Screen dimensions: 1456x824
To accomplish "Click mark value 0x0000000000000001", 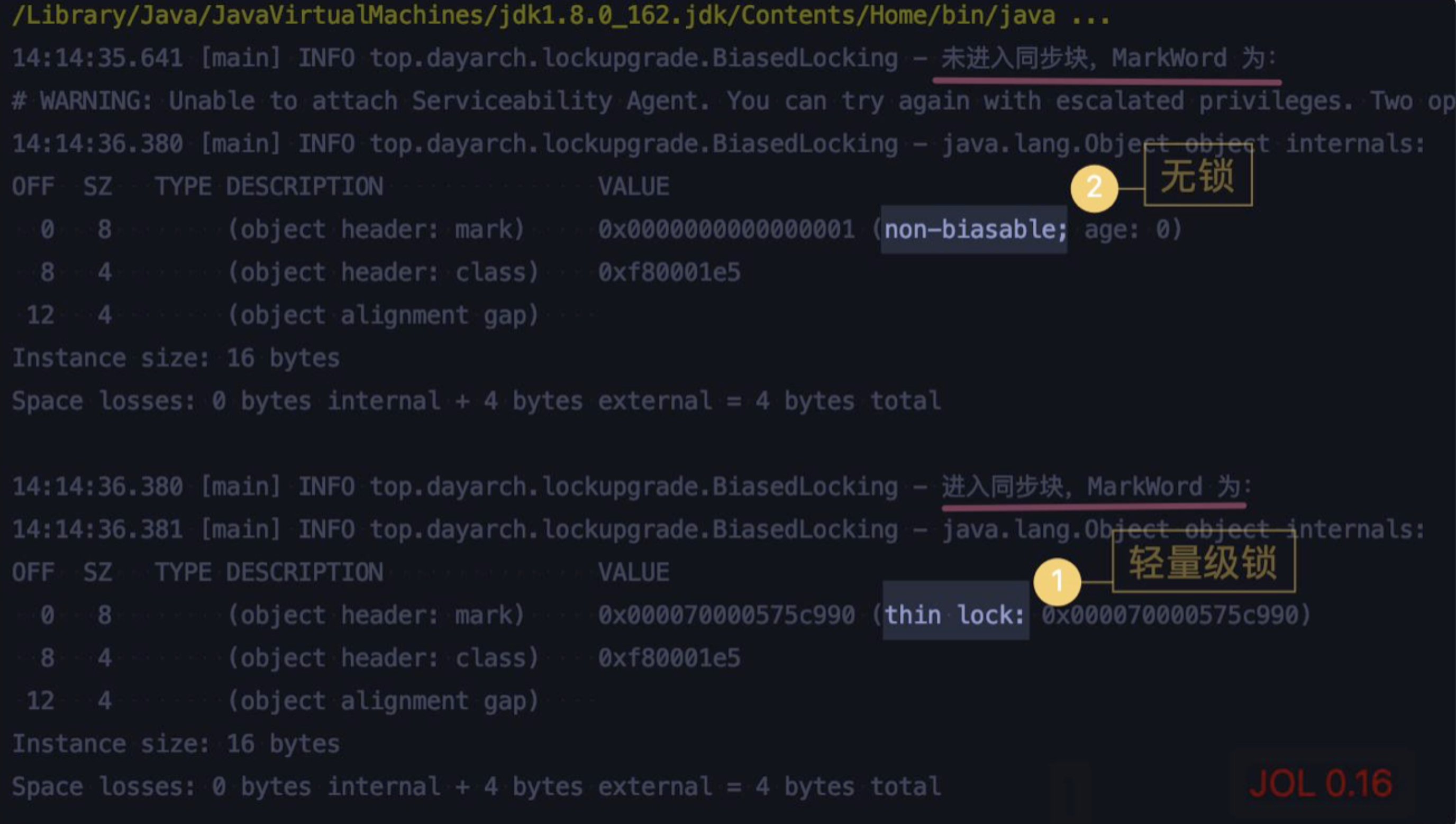I will coord(726,229).
